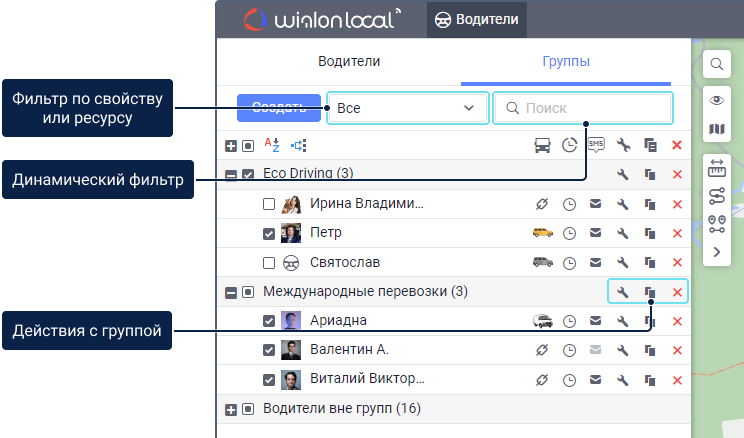The height and width of the screenshot is (438, 744).
Task: Check the Ирина Владими… driver checkbox
Action: pos(269,204)
